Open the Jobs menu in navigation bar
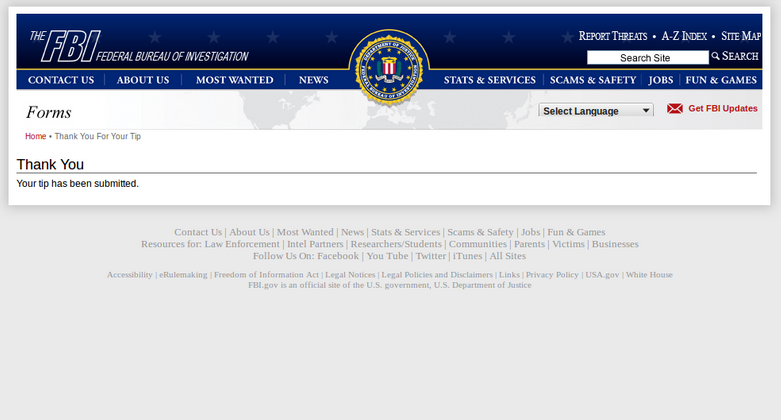781x420 pixels. point(660,80)
